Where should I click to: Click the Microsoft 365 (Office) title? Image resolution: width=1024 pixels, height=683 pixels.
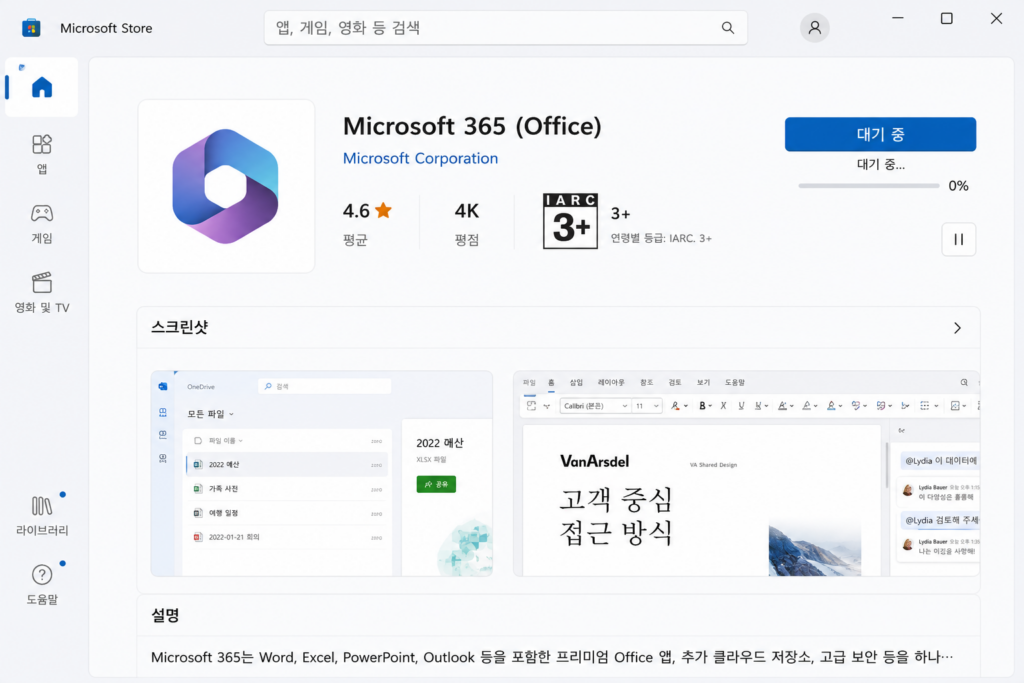click(x=472, y=126)
